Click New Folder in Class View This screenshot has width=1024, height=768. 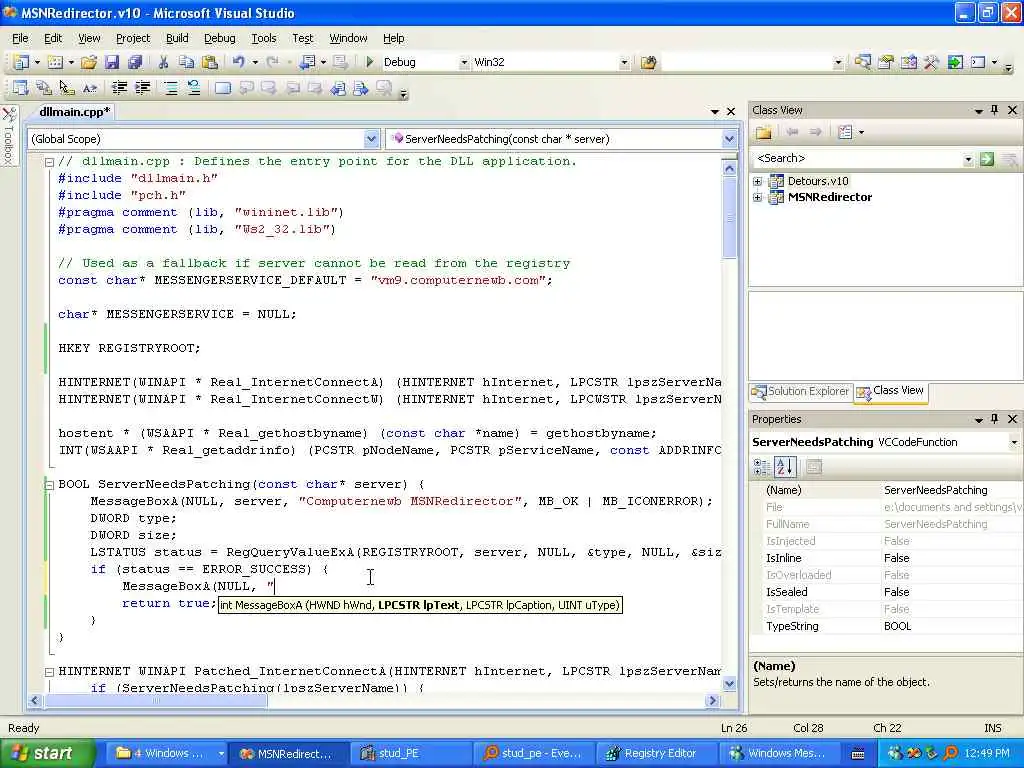point(763,133)
